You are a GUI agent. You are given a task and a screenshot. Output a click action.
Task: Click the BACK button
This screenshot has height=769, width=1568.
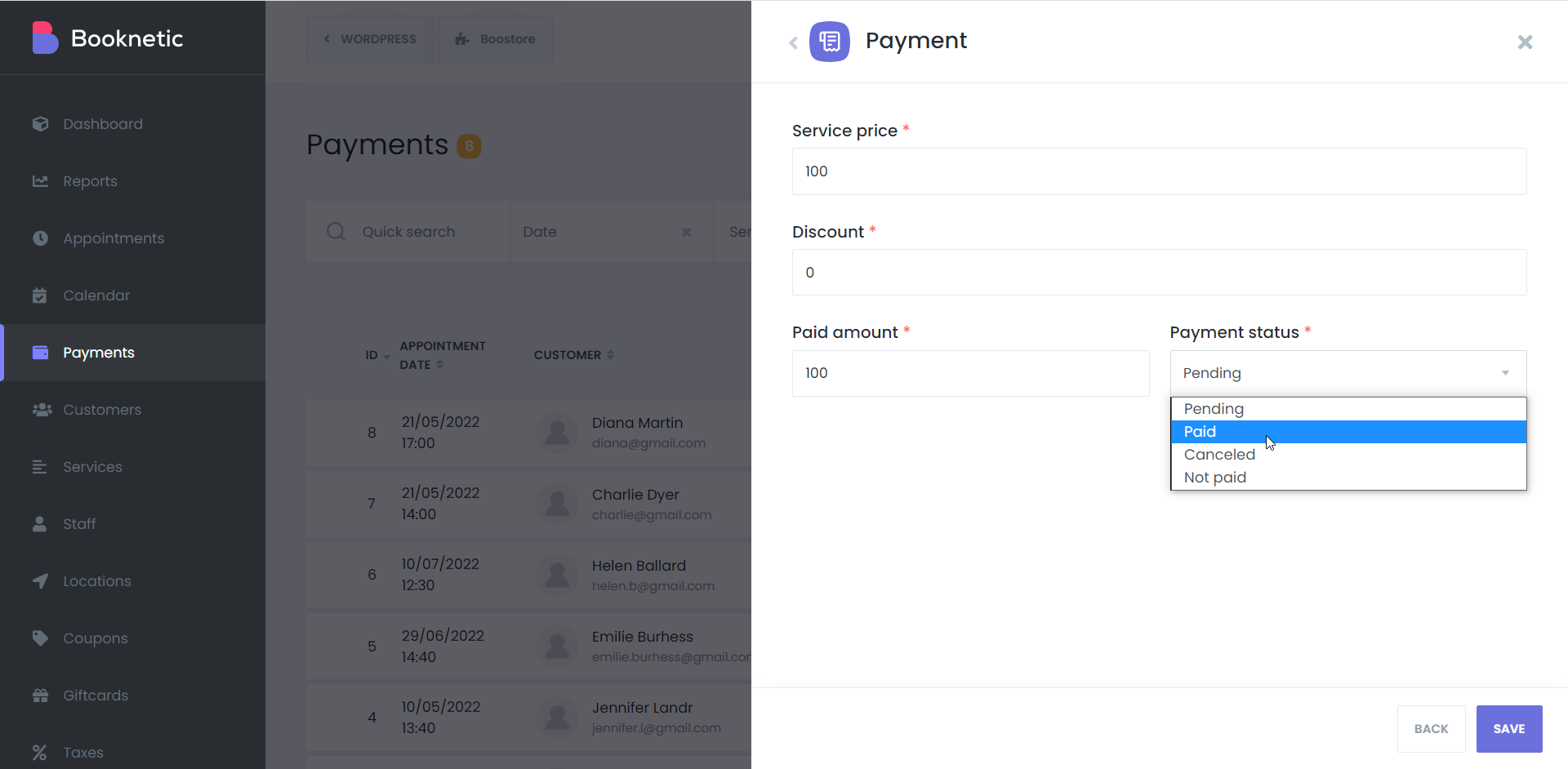click(1431, 729)
